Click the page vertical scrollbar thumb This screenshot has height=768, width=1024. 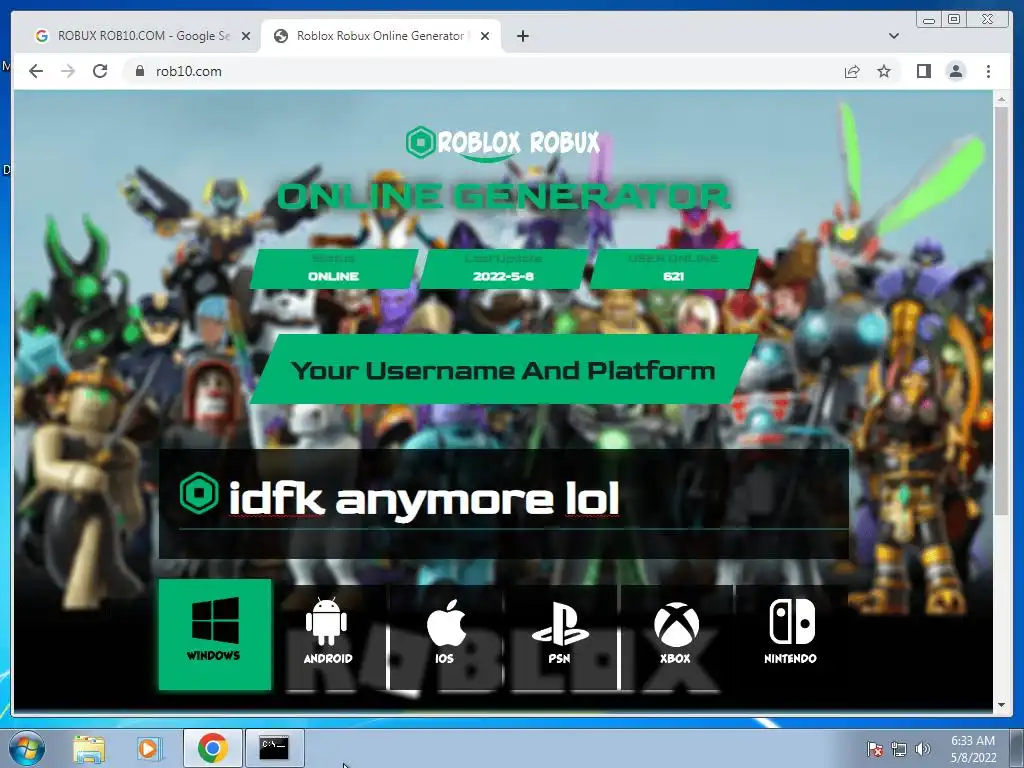point(1001,311)
